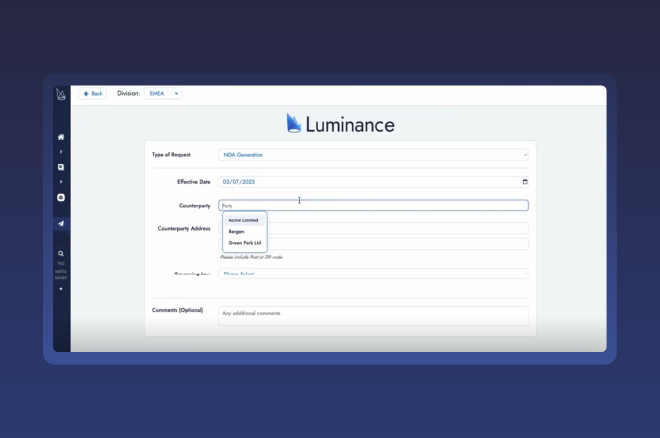Go back using the Back button
Viewport: 660px width, 438px height.
coord(93,93)
